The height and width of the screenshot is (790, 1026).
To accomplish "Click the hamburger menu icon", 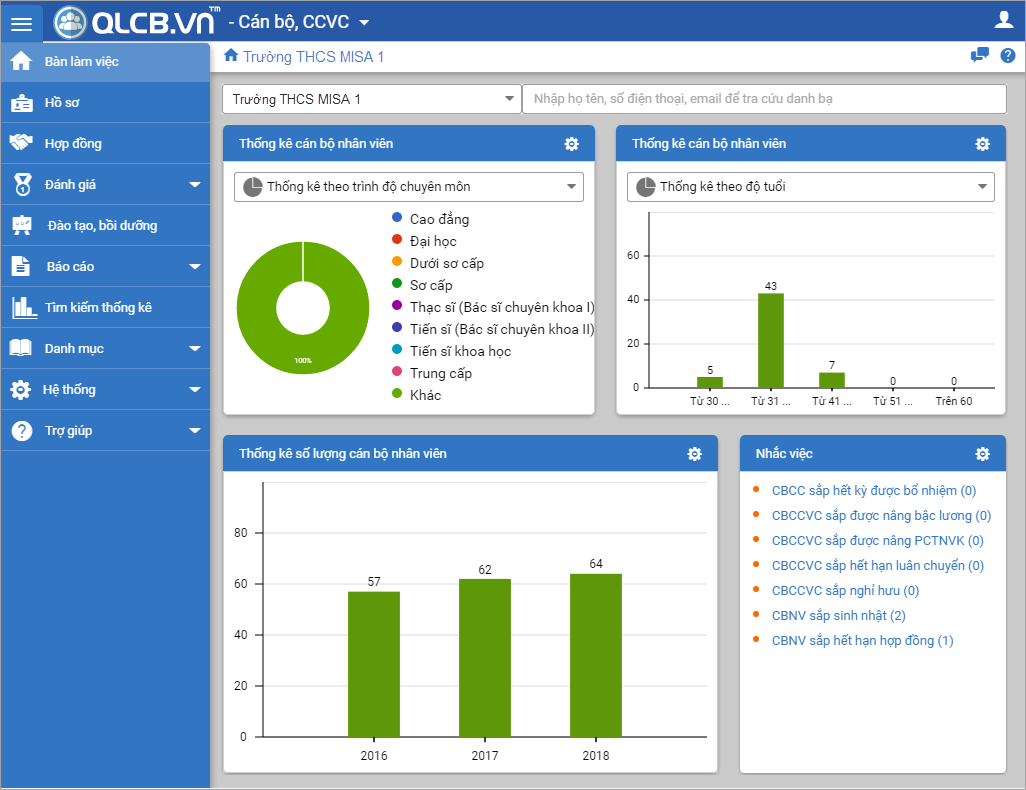I will coord(22,24).
